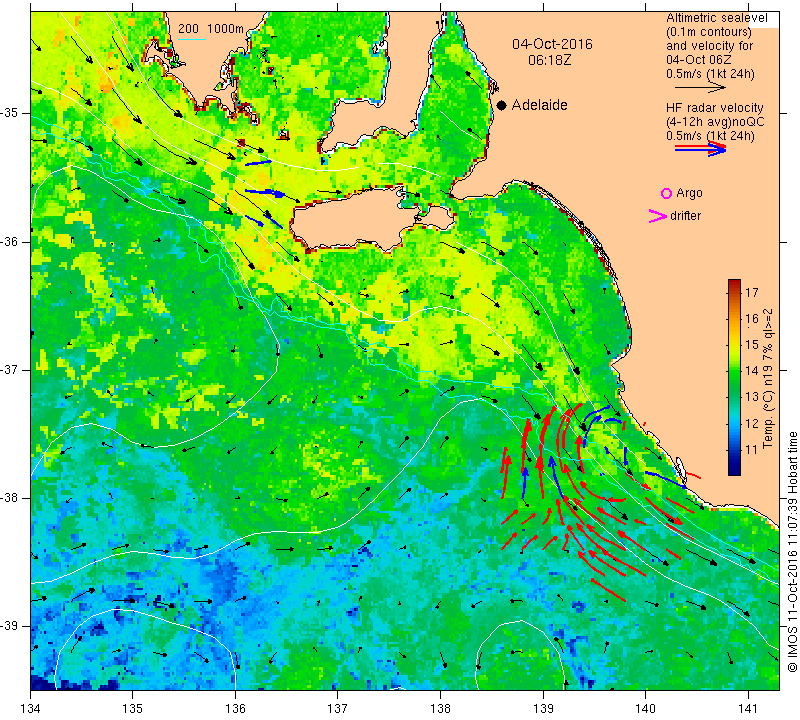This screenshot has height=720, width=800.
Task: Click the Adelaide label text
Action: click(x=539, y=105)
